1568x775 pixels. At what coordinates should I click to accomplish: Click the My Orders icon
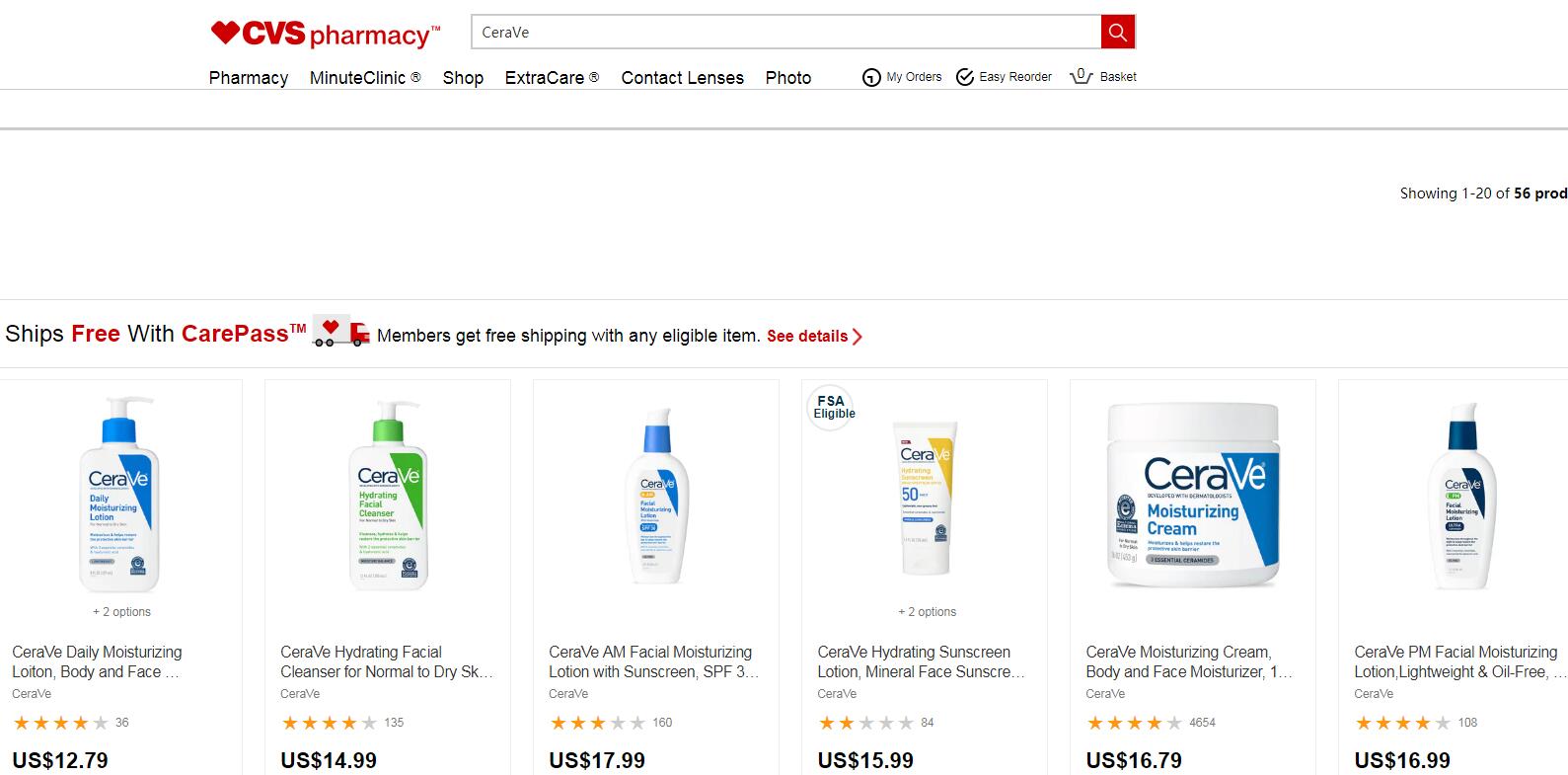(x=871, y=77)
